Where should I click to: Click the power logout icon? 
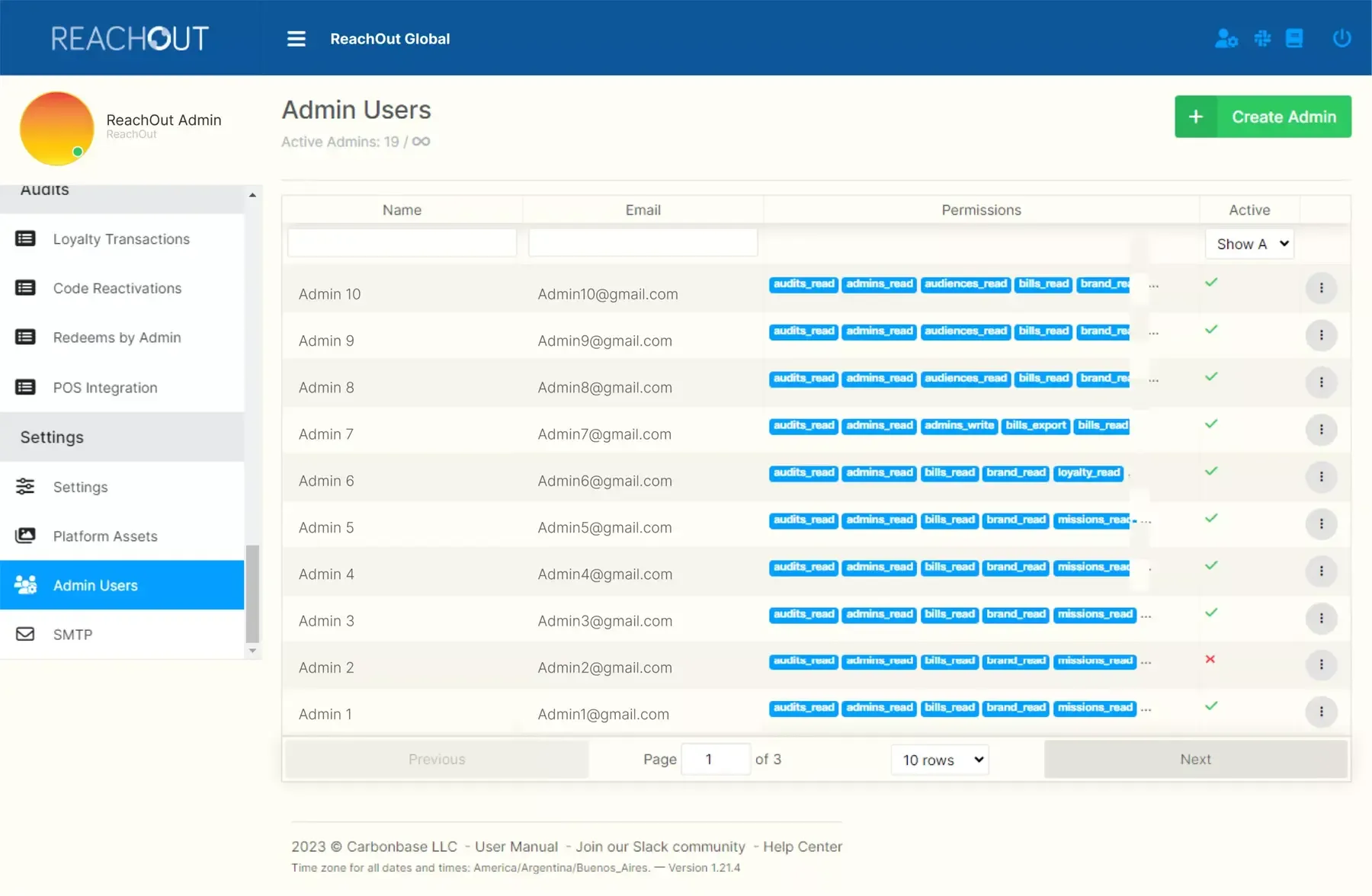tap(1342, 38)
